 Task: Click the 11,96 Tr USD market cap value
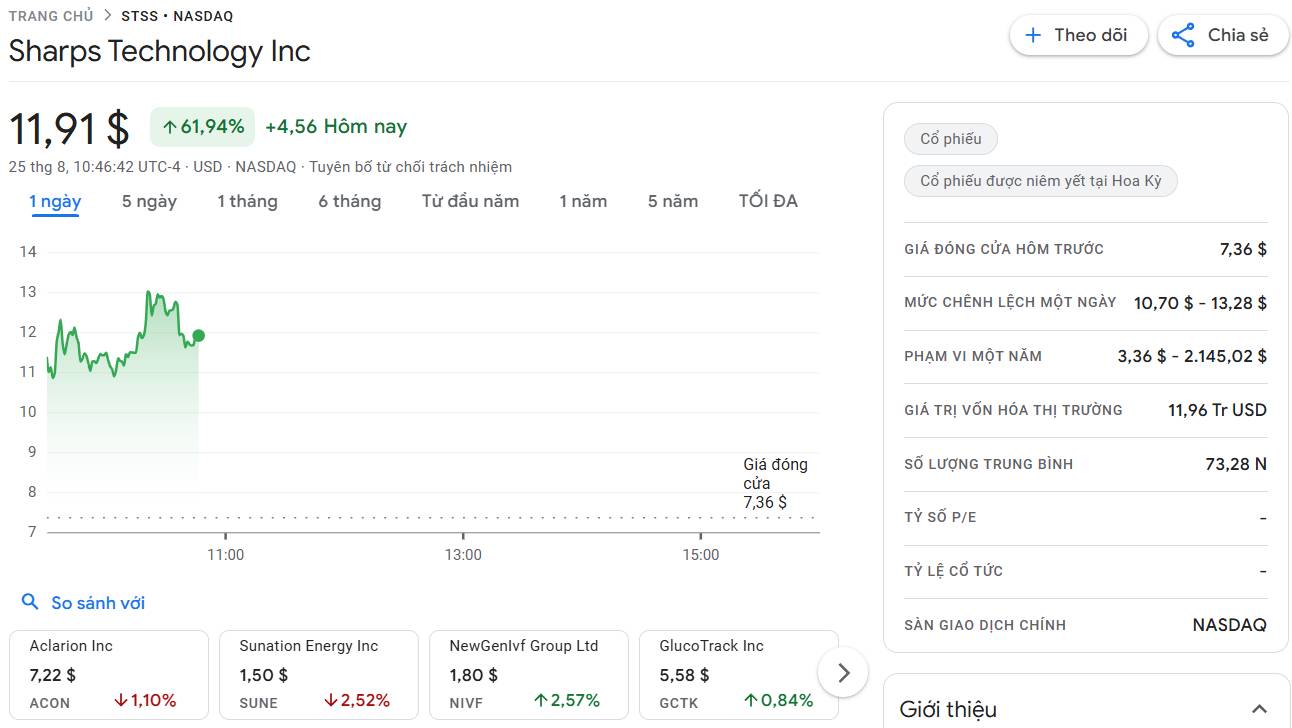1217,410
